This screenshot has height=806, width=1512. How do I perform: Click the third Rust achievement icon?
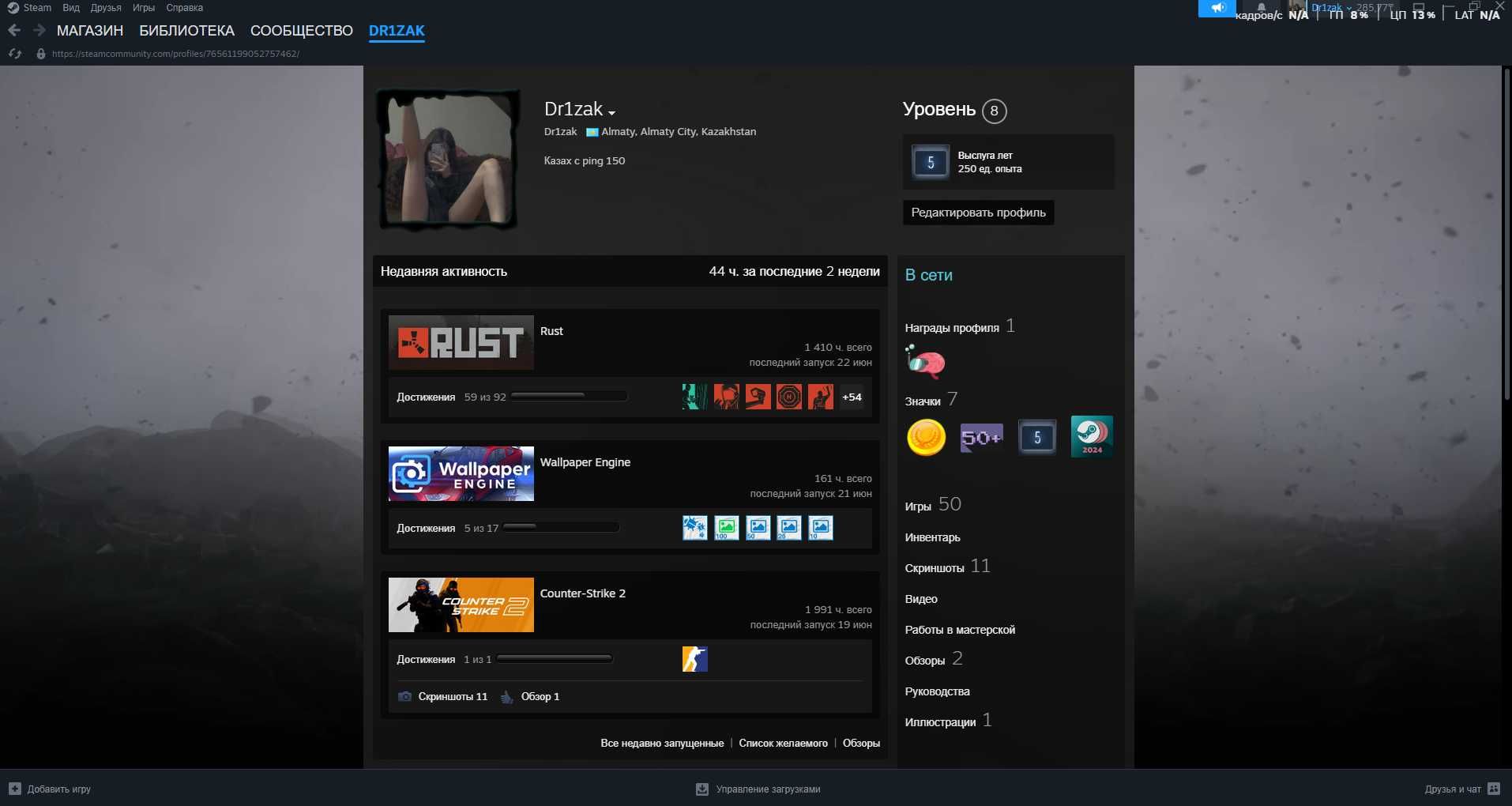pyautogui.click(x=758, y=397)
